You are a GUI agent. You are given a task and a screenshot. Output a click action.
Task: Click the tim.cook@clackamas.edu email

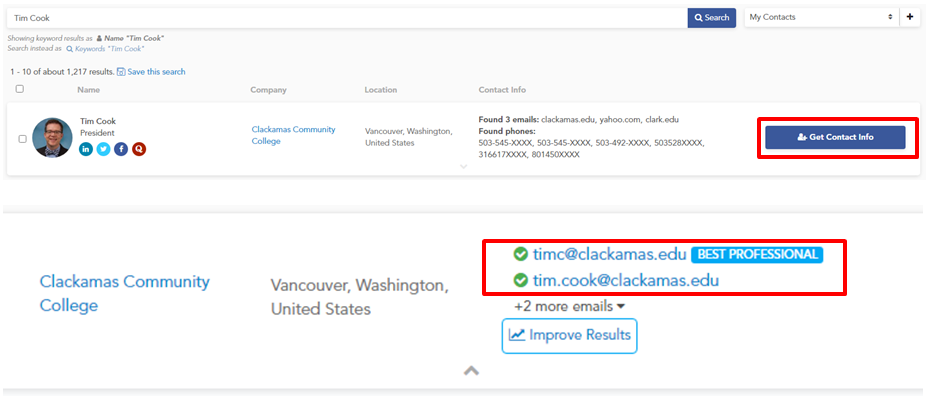pyautogui.click(x=626, y=280)
